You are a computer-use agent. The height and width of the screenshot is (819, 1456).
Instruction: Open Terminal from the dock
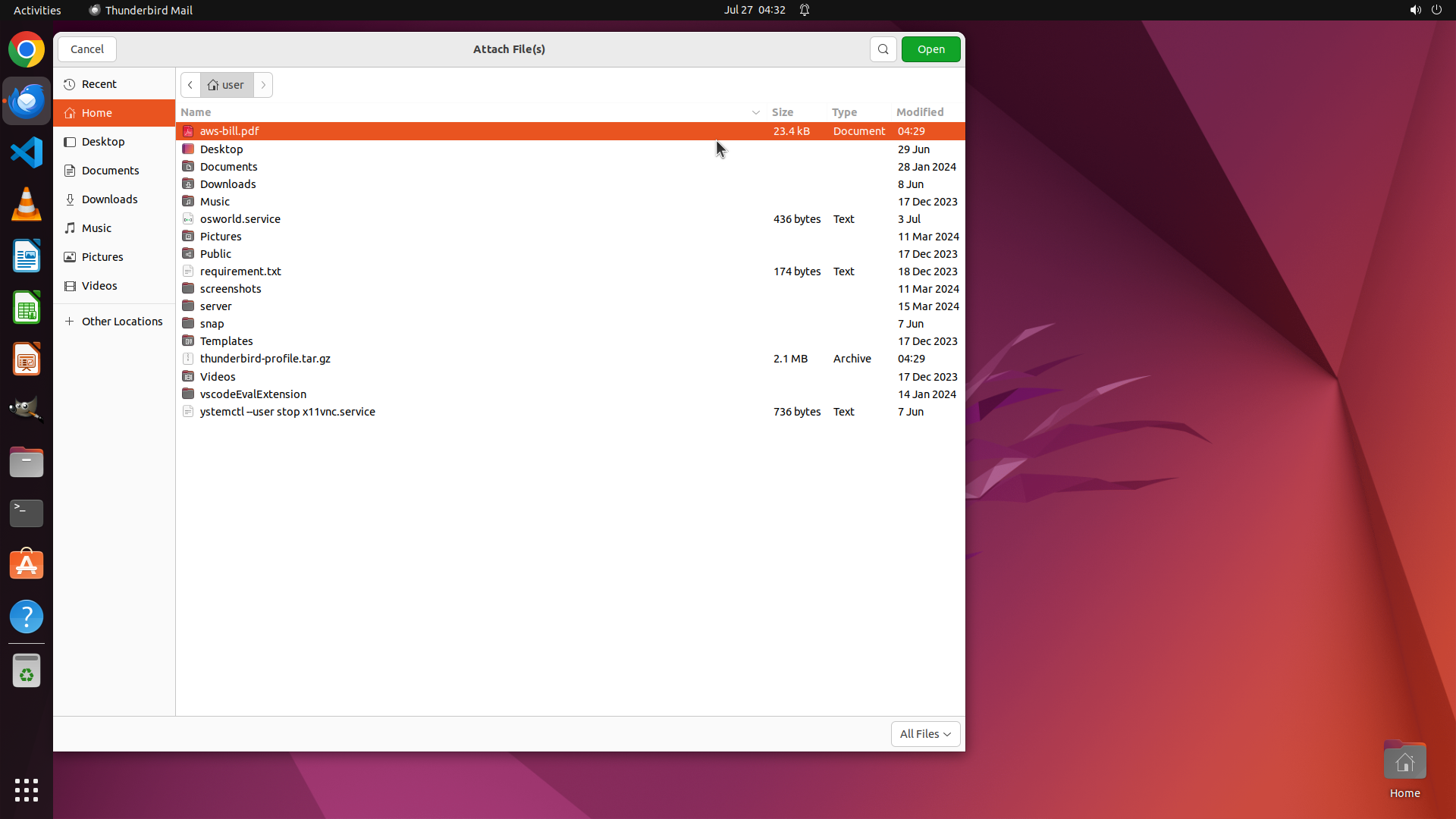click(27, 513)
